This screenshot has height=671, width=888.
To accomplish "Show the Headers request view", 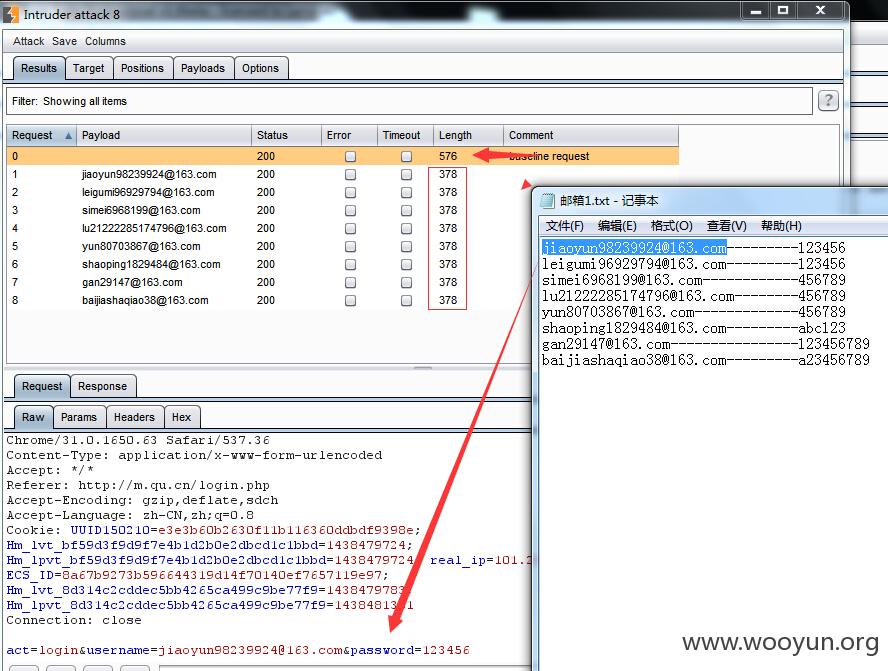I will (x=134, y=417).
